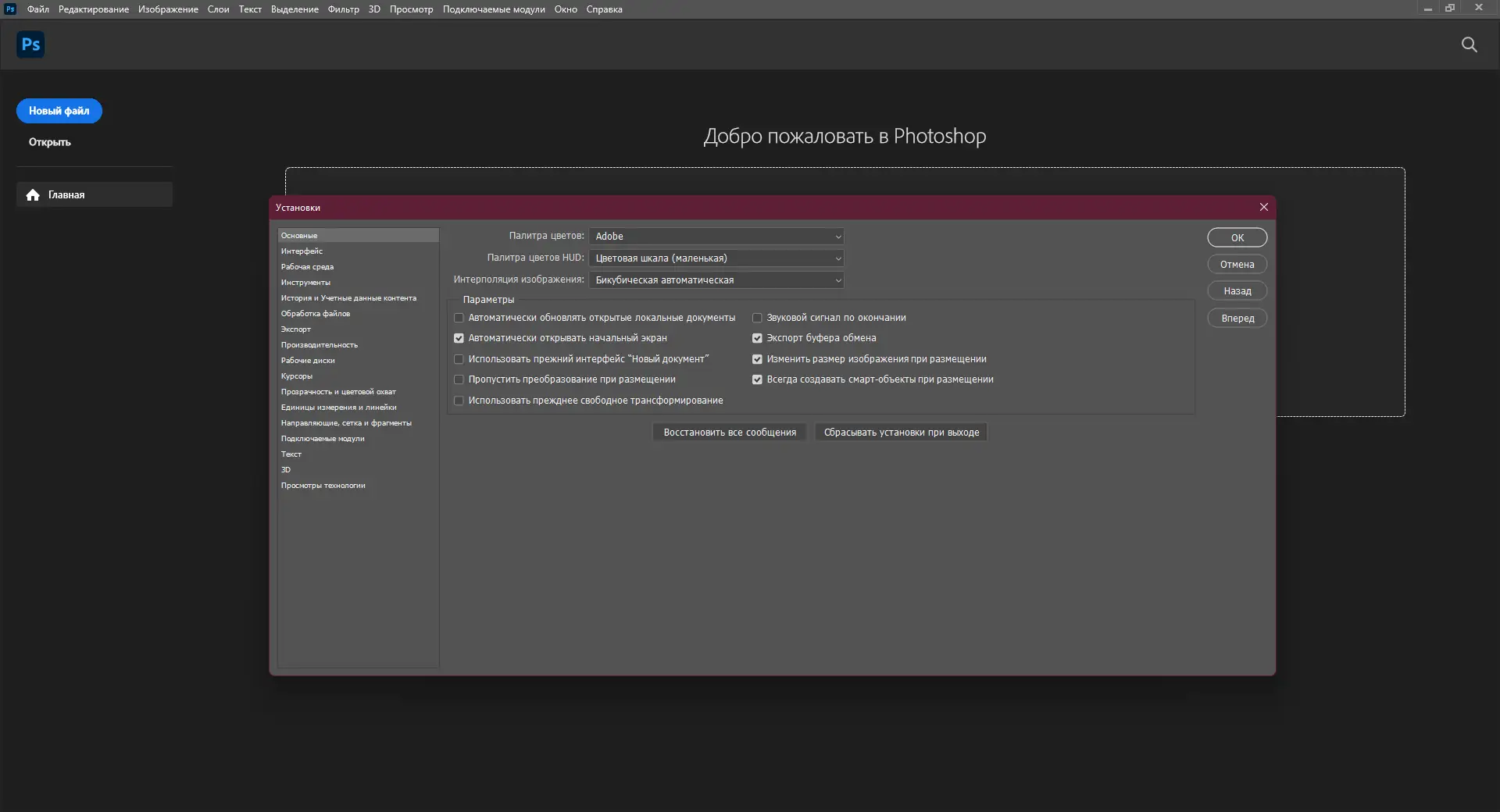
Task: Open the 3D menu in menu bar
Action: point(374,9)
